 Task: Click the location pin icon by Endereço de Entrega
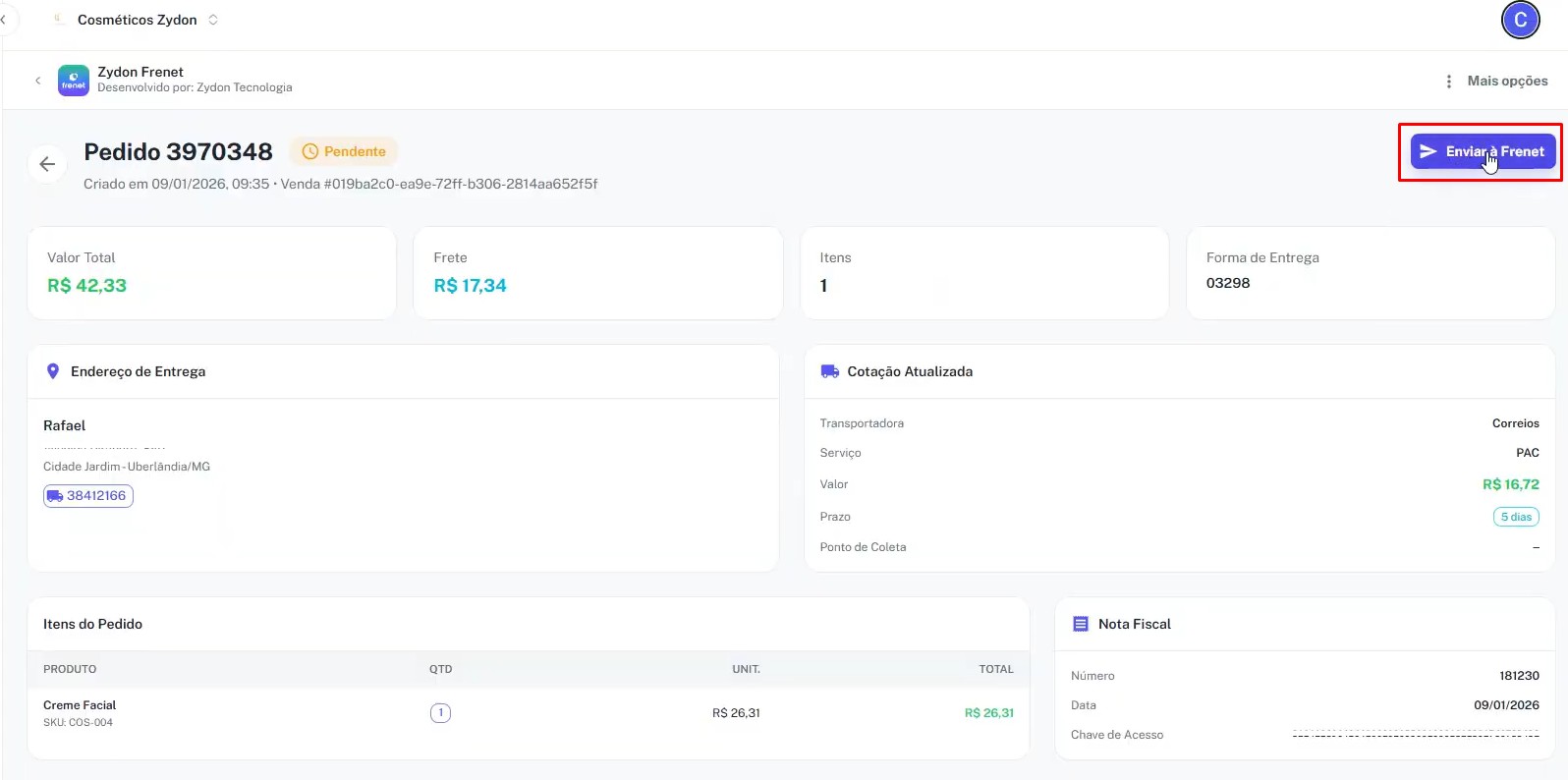(x=53, y=371)
